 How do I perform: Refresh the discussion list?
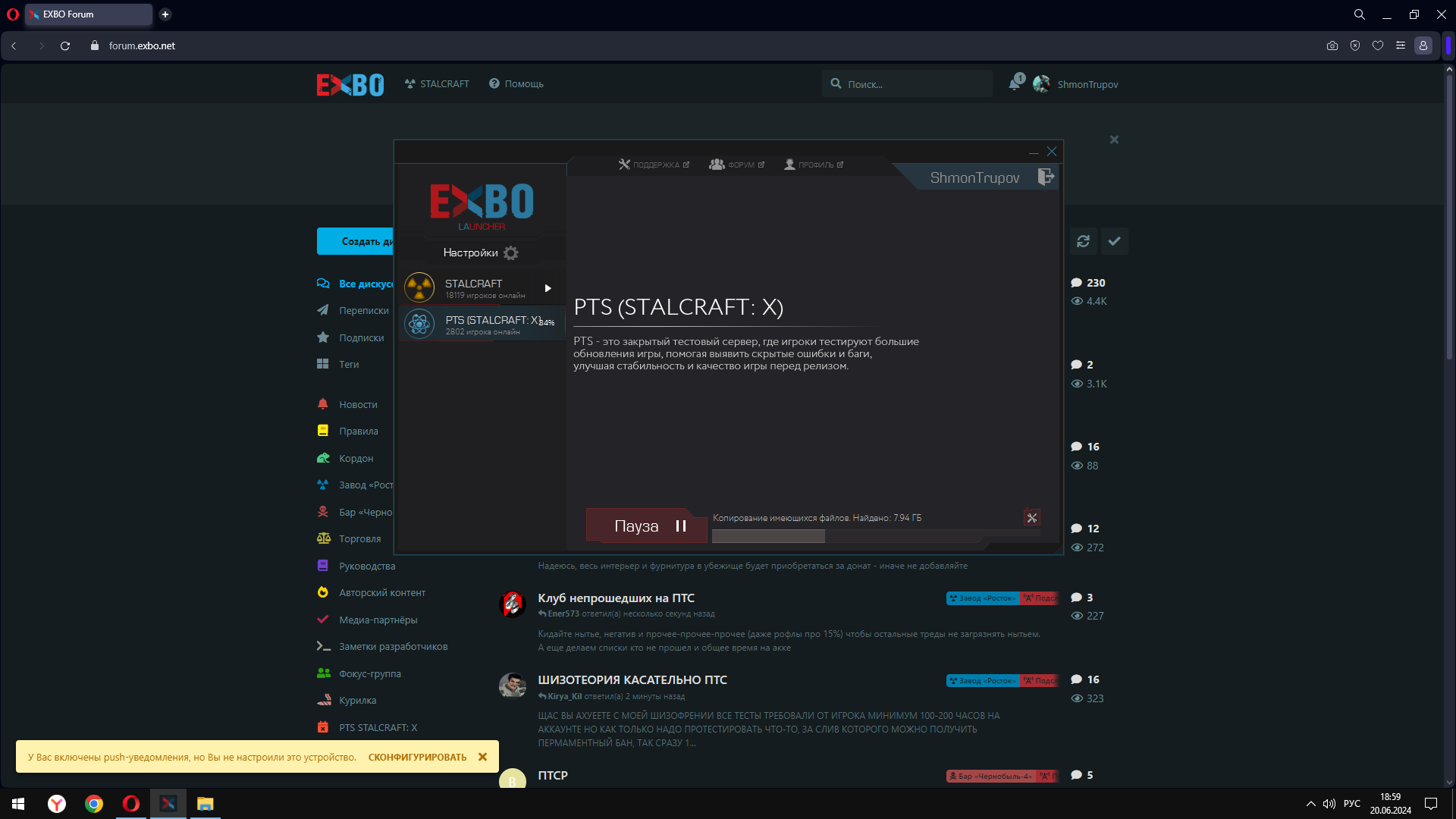pyautogui.click(x=1083, y=241)
